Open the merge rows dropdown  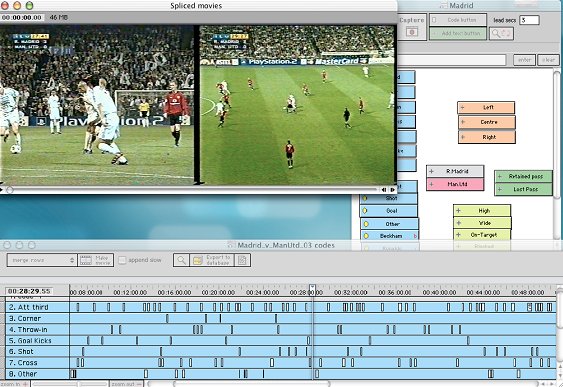[x=42, y=260]
